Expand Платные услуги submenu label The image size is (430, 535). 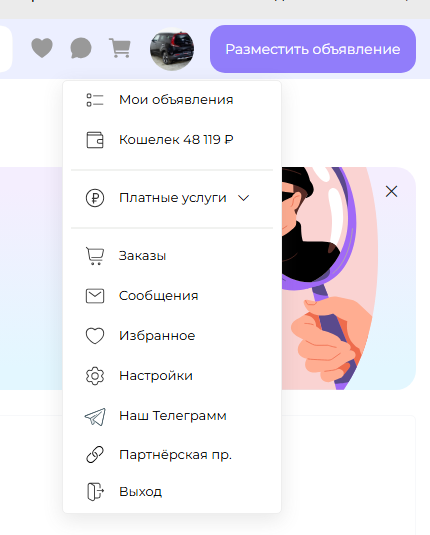point(173,198)
